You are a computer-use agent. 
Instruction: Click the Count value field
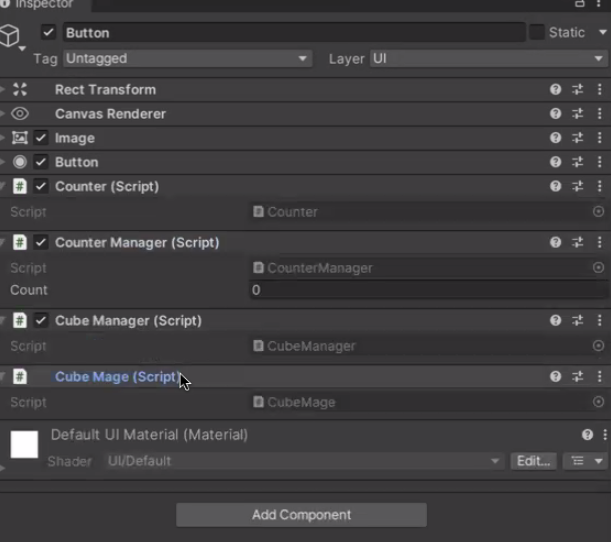tap(429, 290)
